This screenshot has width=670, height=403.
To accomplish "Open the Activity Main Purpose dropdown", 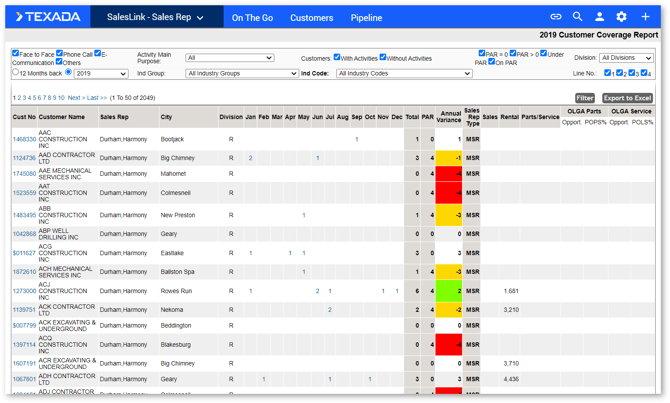I will [229, 58].
